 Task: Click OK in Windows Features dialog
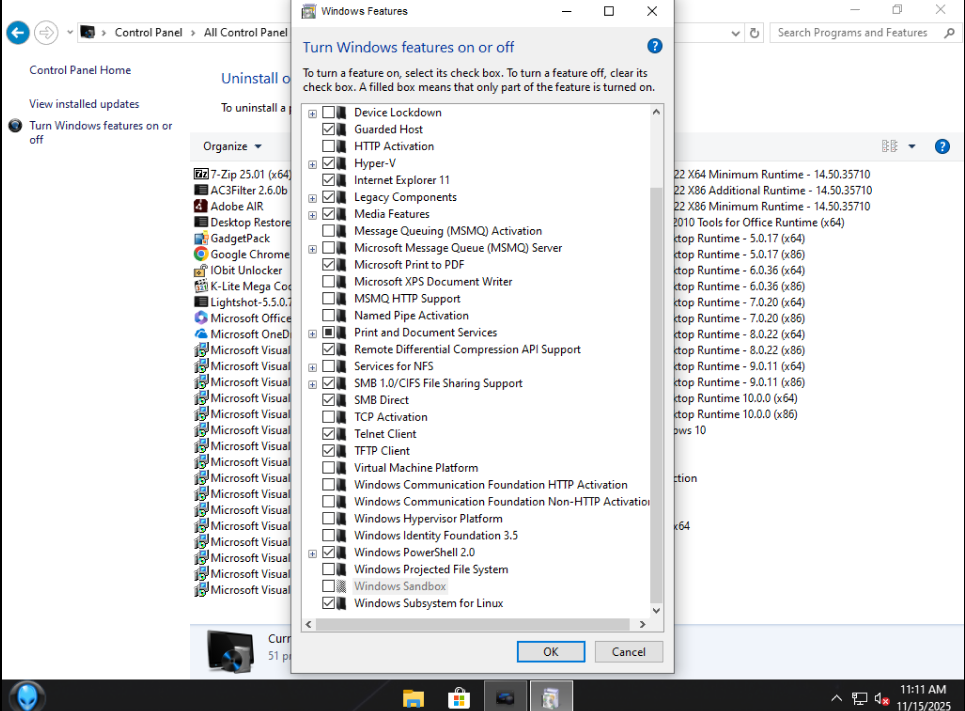pos(551,652)
